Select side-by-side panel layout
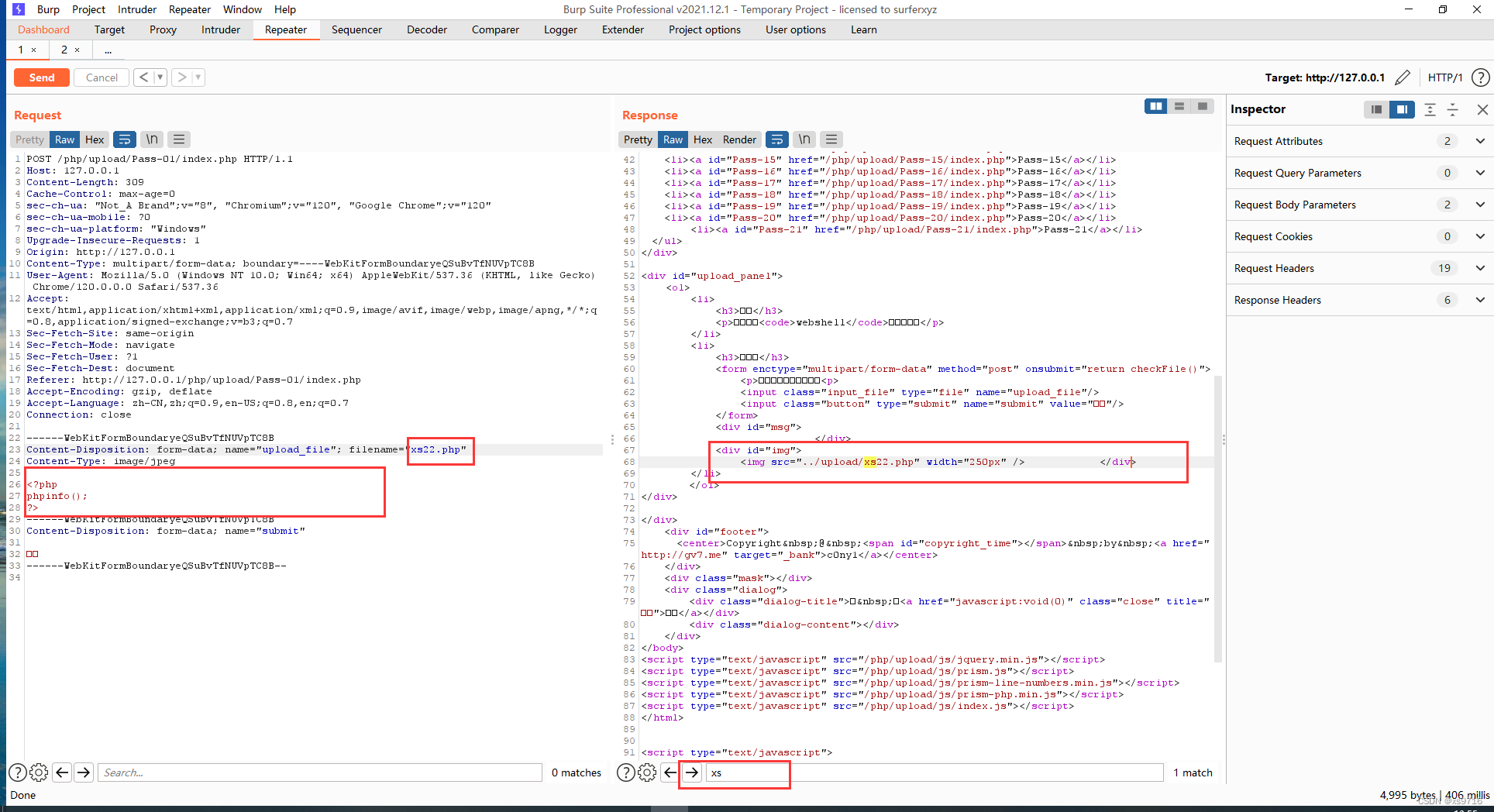This screenshot has width=1494, height=812. point(1156,106)
